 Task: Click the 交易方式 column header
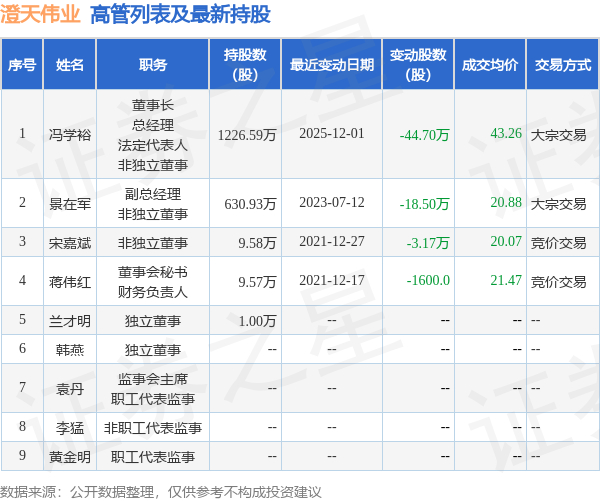(x=563, y=65)
